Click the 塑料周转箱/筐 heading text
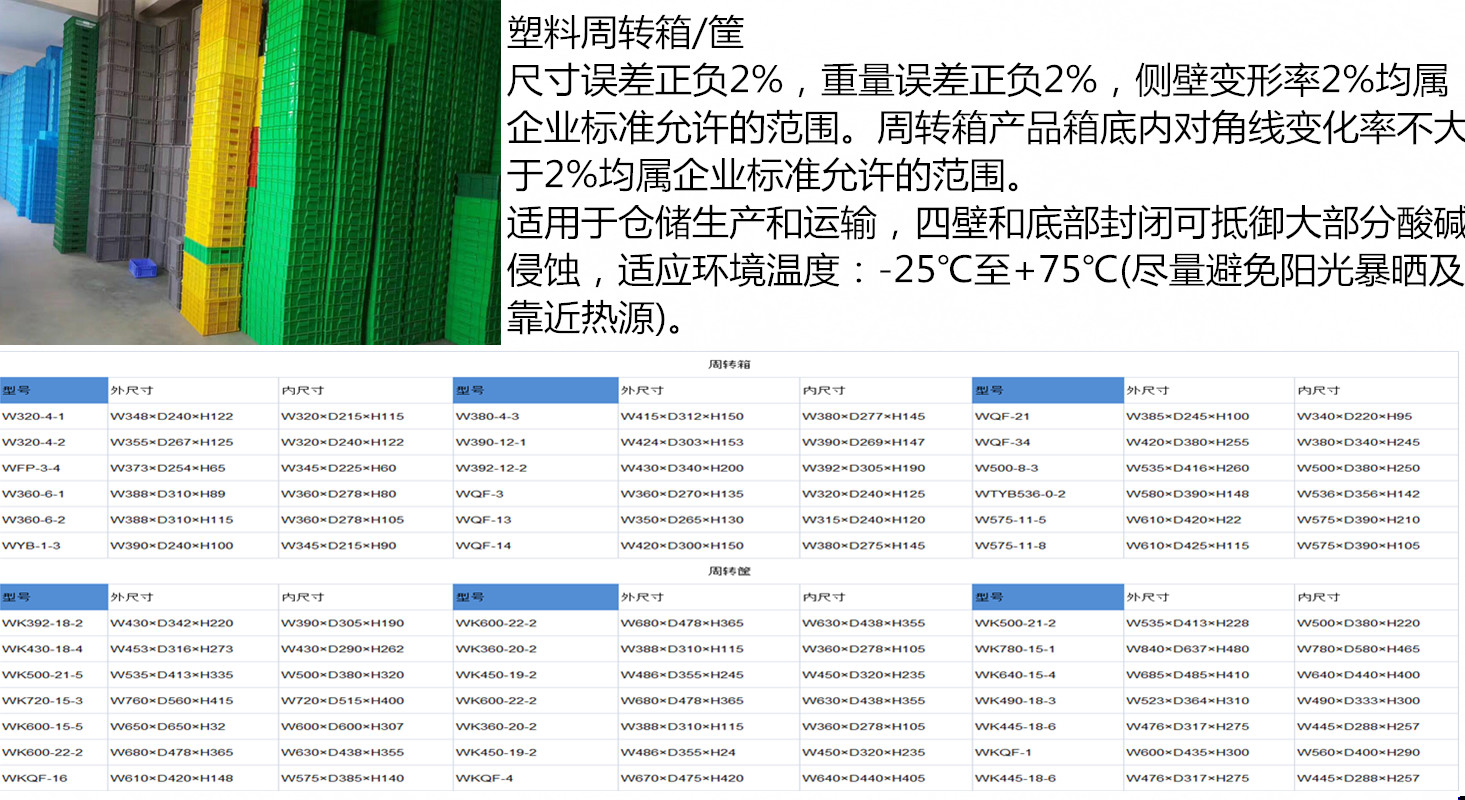Image resolution: width=1465 pixels, height=800 pixels. 625,33
